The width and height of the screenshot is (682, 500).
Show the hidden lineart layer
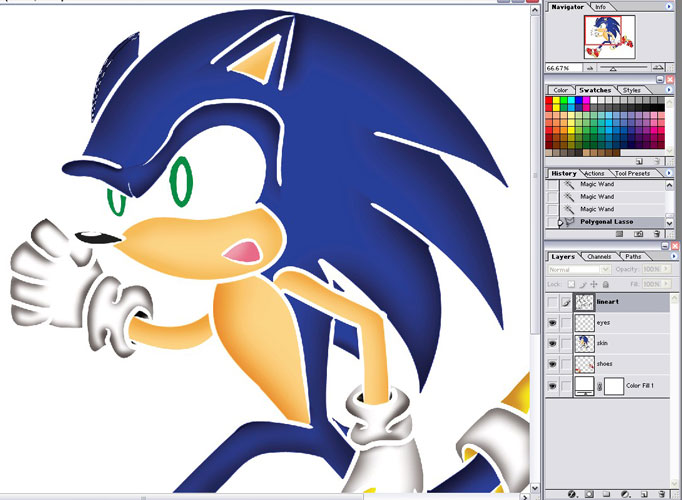coord(552,302)
